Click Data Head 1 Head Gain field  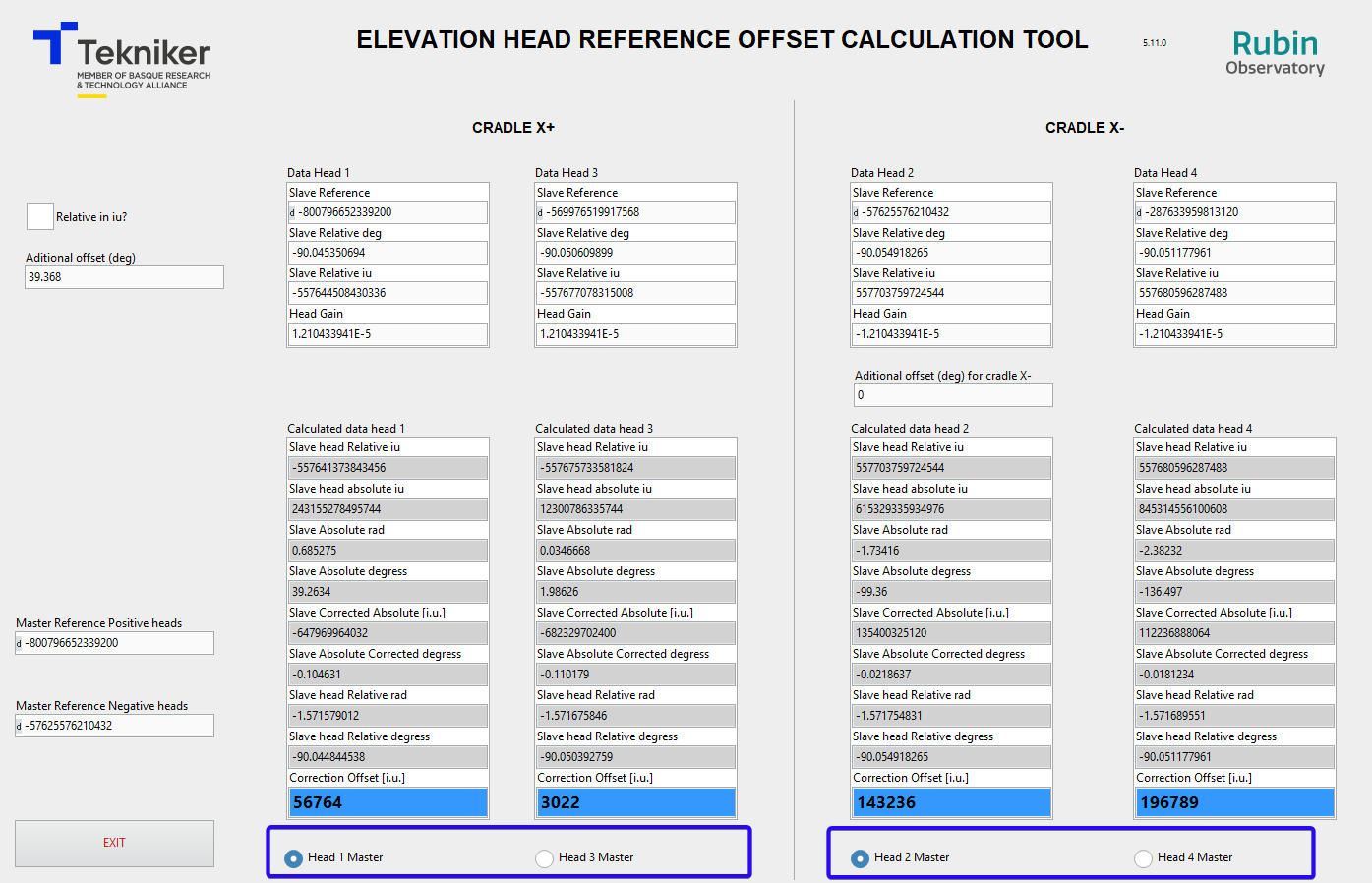pyautogui.click(x=388, y=334)
